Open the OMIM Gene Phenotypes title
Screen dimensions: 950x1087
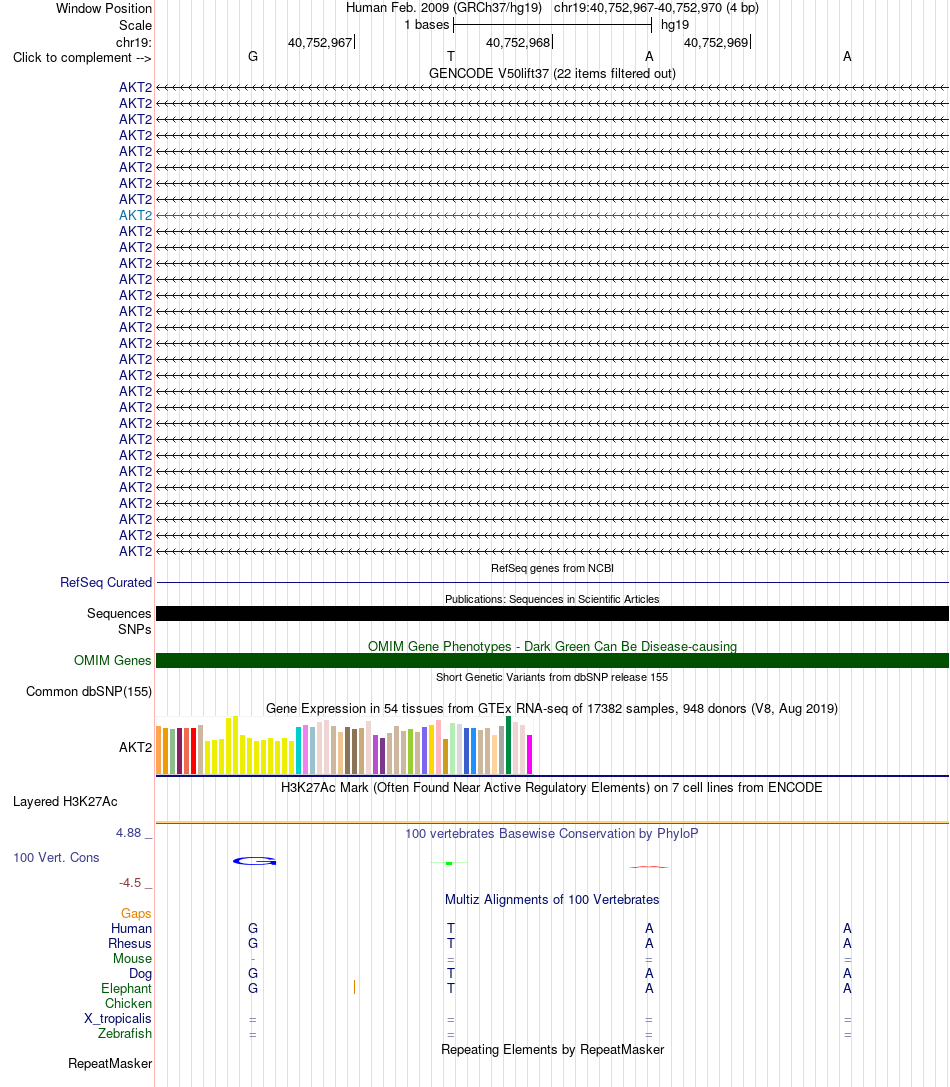point(552,646)
